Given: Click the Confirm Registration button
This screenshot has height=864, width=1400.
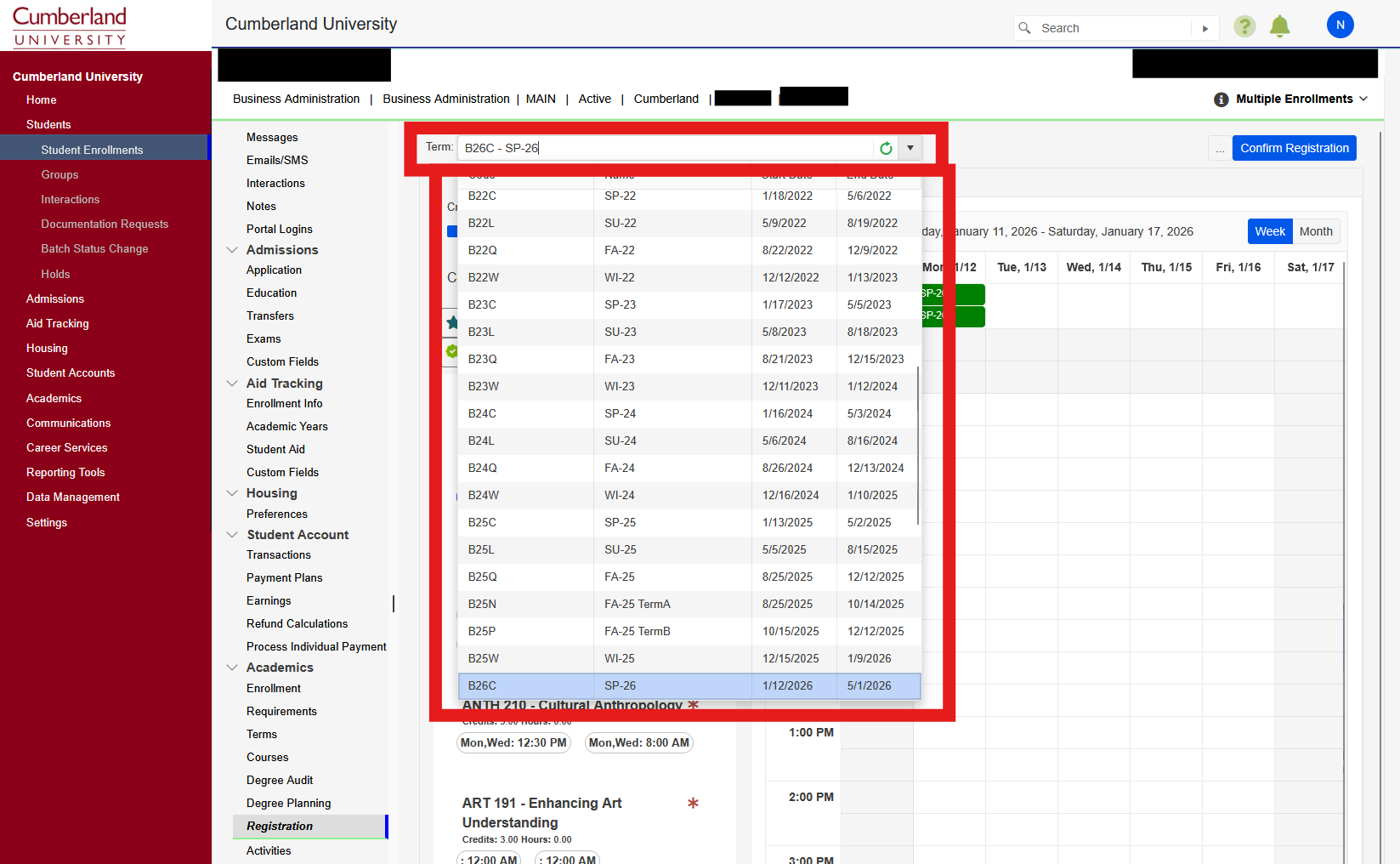Looking at the screenshot, I should point(1294,148).
